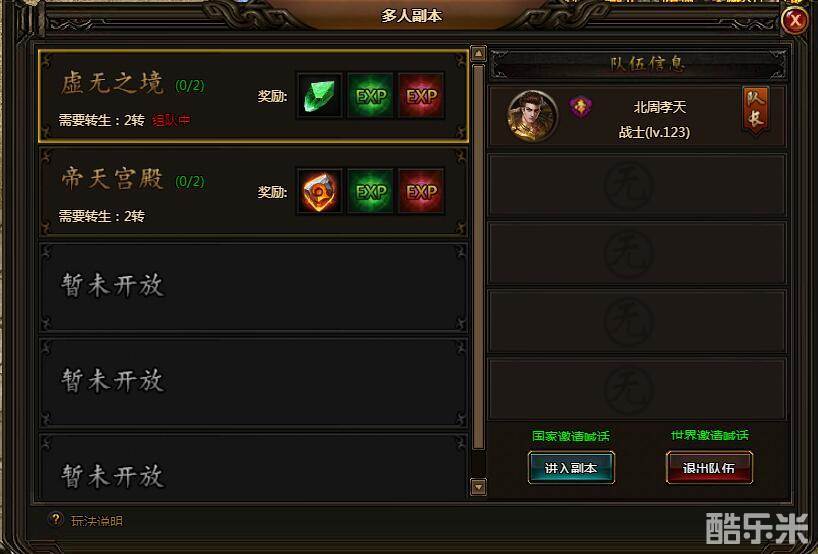Click red EXP reward in 虚无之境 row
The width and height of the screenshot is (818, 554).
coord(422,96)
